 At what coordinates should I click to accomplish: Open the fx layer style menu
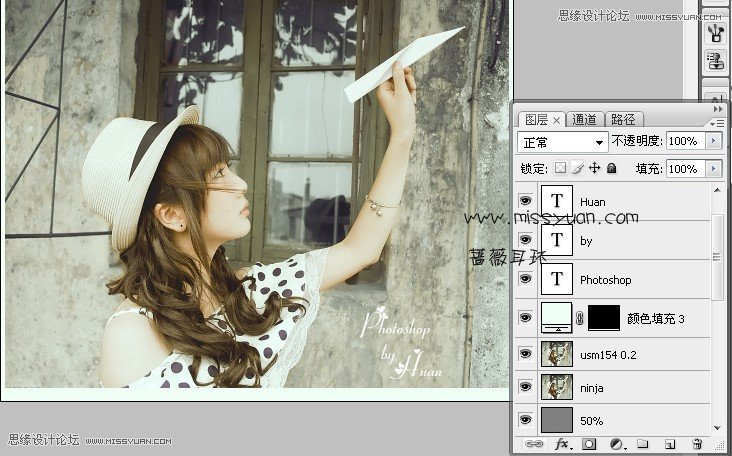[563, 444]
